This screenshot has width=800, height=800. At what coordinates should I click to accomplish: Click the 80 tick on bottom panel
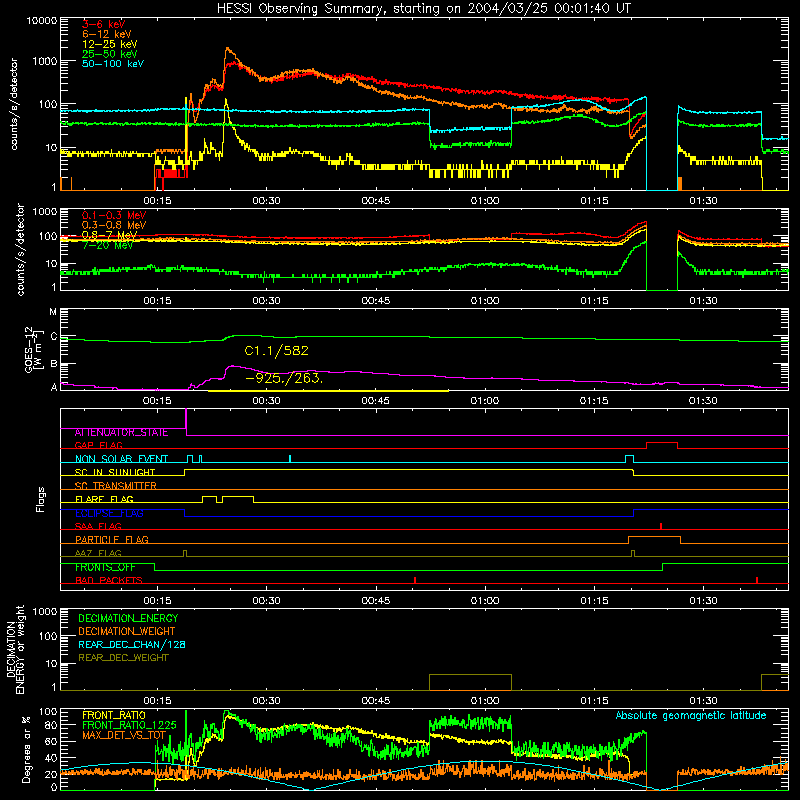(52, 725)
